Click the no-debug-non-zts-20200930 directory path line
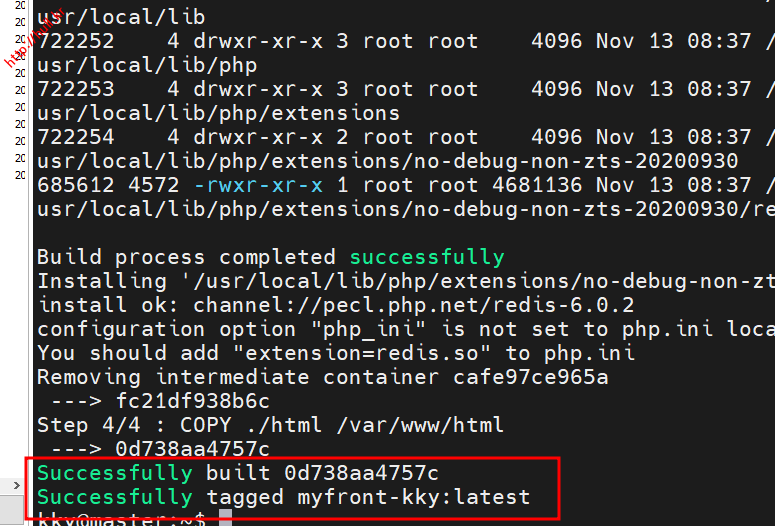 (387, 161)
